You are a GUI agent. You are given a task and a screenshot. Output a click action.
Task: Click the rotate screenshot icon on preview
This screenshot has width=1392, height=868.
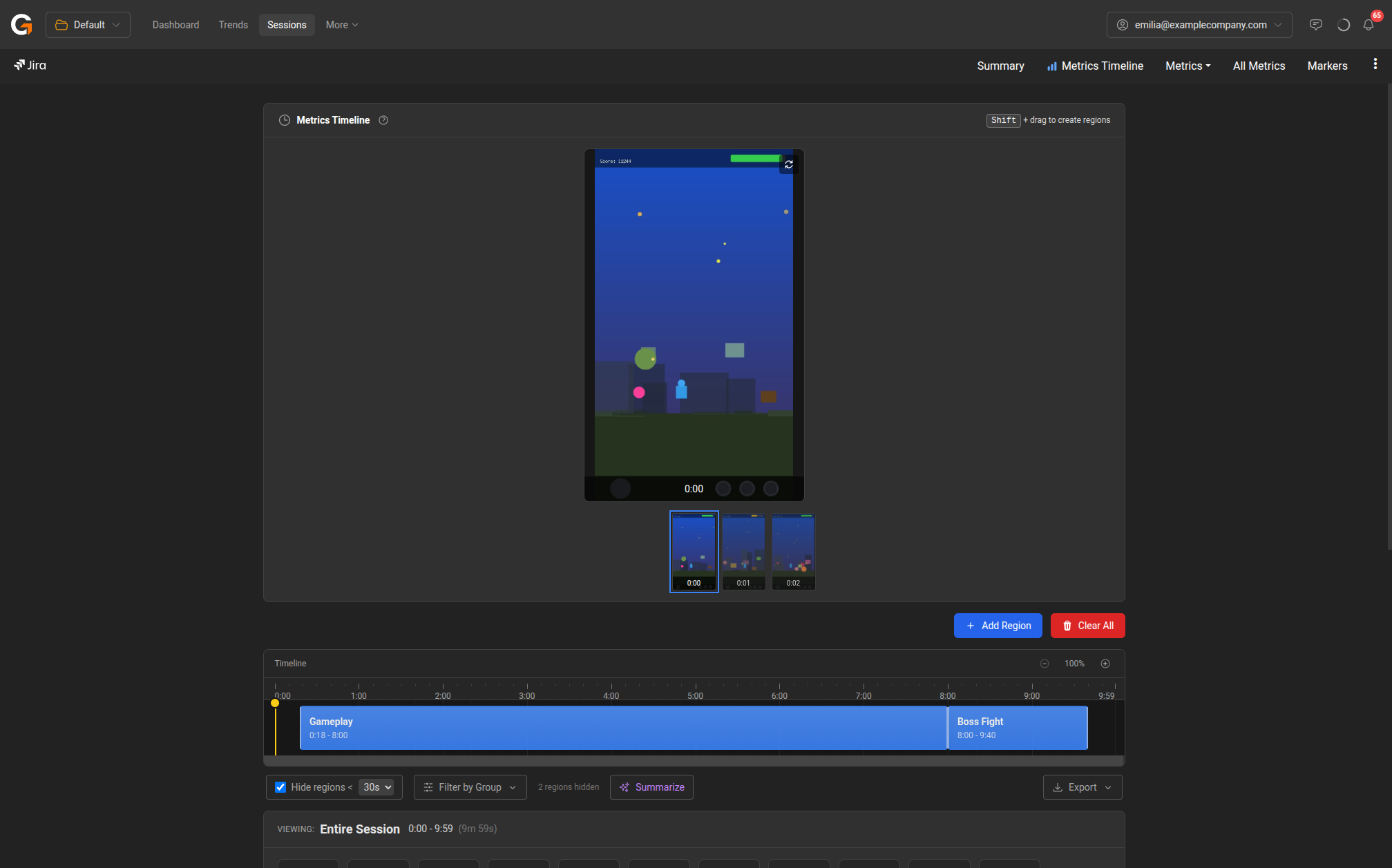(x=788, y=164)
